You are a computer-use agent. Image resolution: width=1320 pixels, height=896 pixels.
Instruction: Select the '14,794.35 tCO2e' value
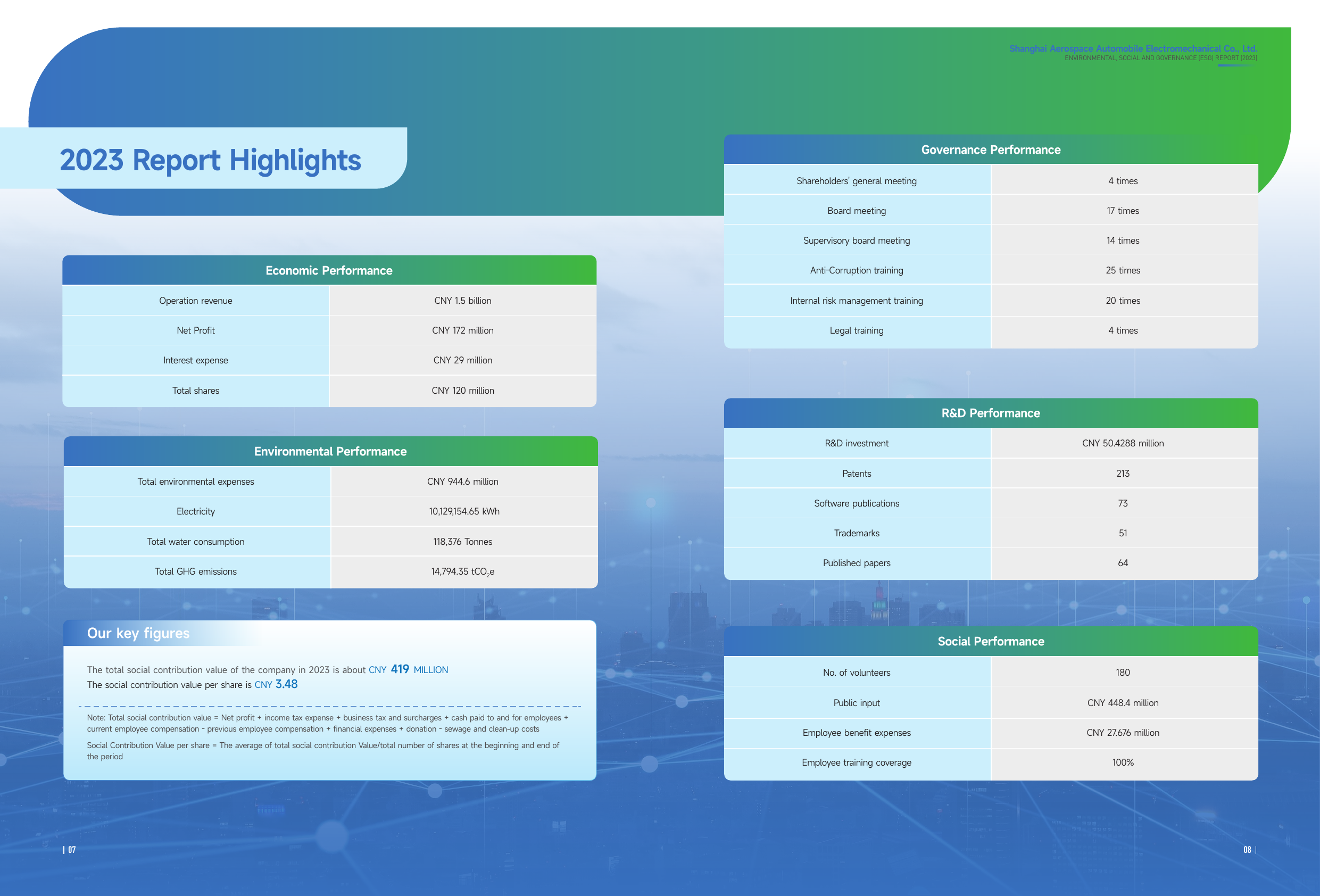pos(462,571)
